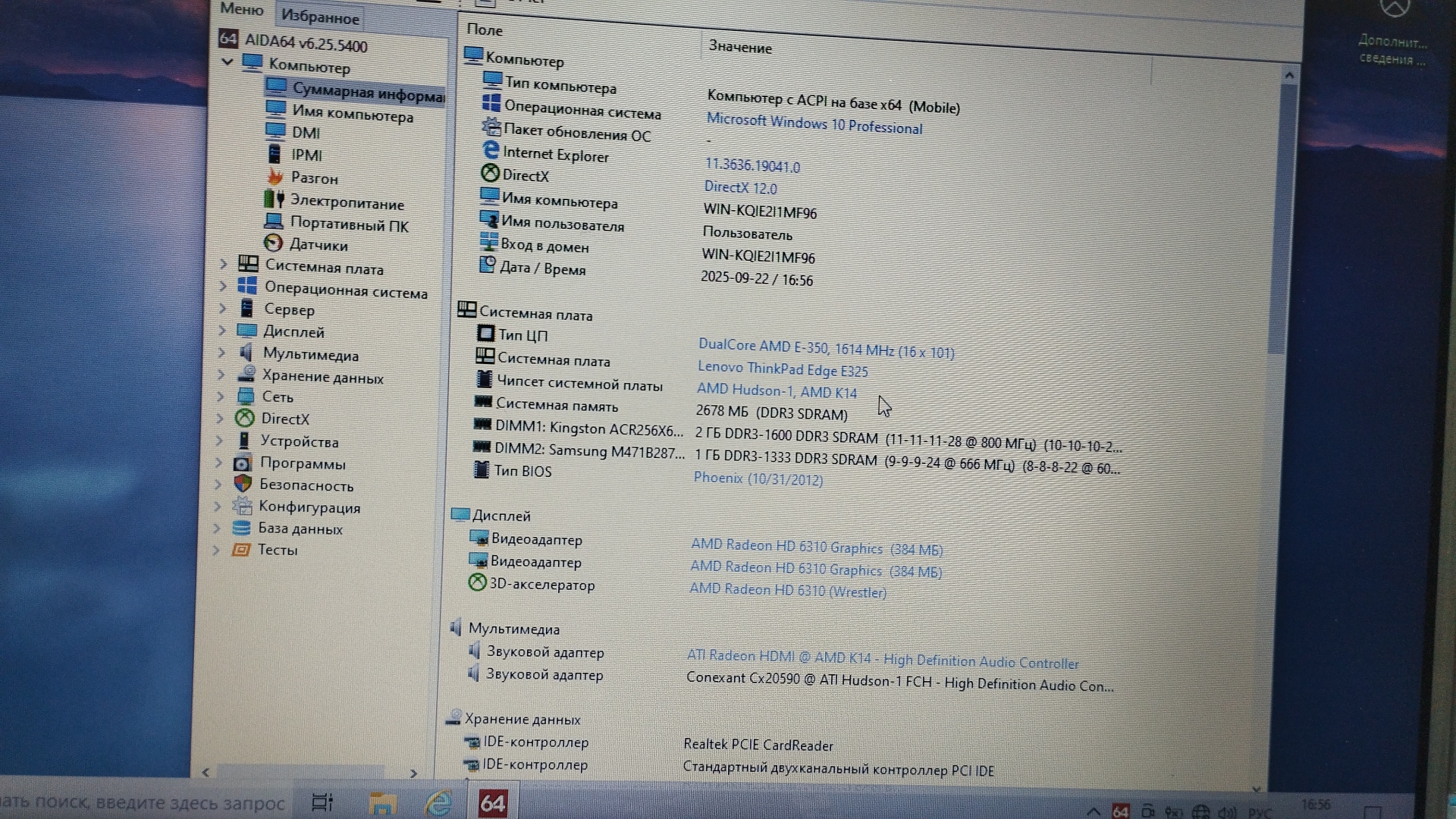
Task: Click the DirectX icon in tree
Action: point(244,418)
